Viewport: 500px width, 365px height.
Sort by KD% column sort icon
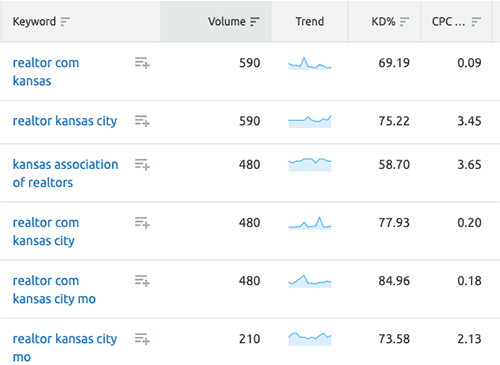pos(404,22)
